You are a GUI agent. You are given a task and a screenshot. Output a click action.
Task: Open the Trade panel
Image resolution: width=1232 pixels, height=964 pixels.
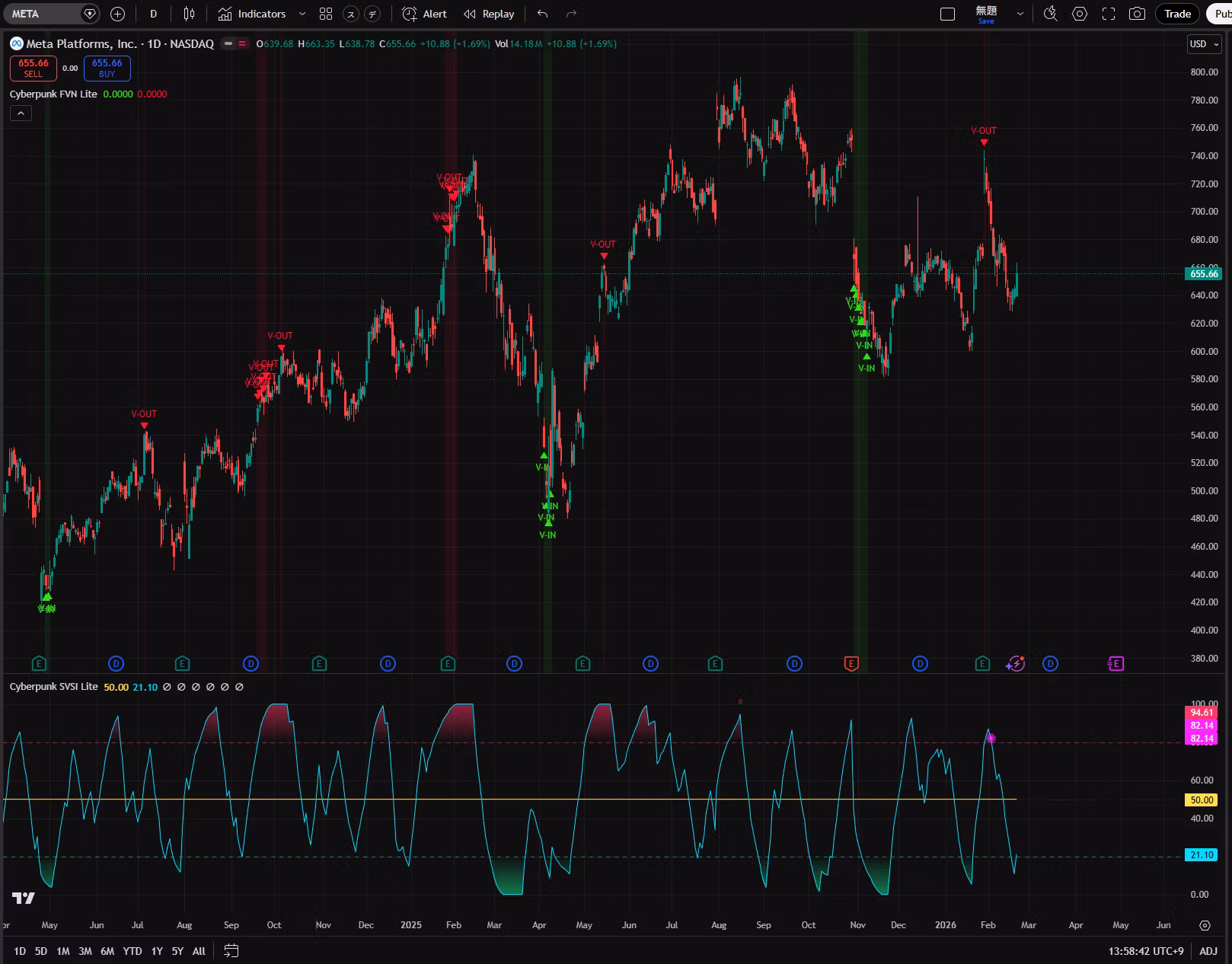coord(1177,14)
